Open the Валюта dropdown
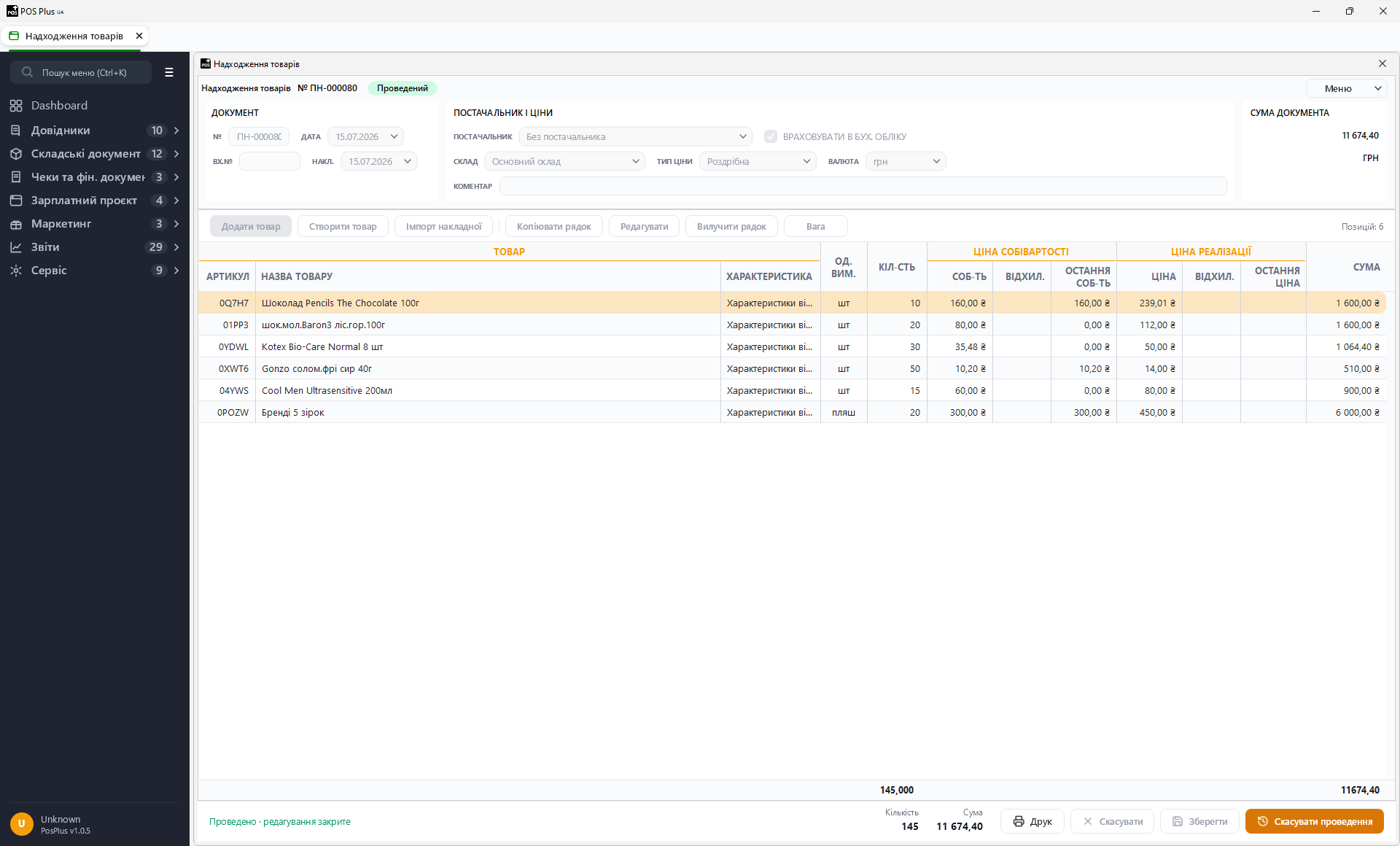1400x846 pixels. tap(906, 161)
